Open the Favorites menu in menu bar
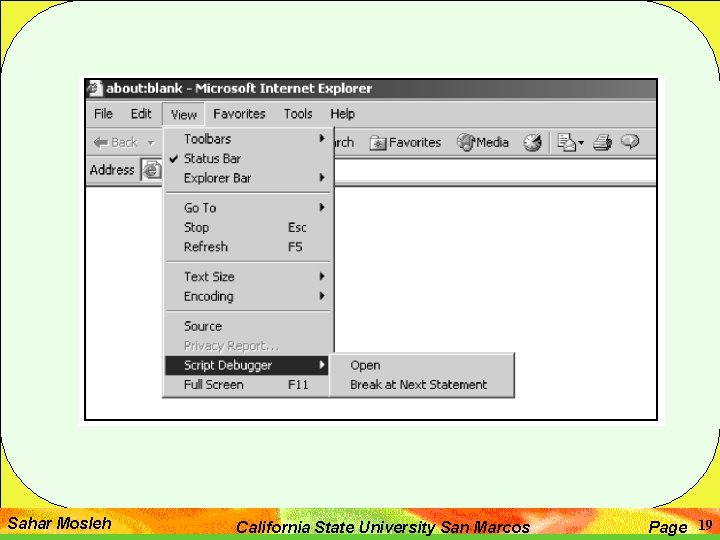This screenshot has height=540, width=720. pos(239,114)
